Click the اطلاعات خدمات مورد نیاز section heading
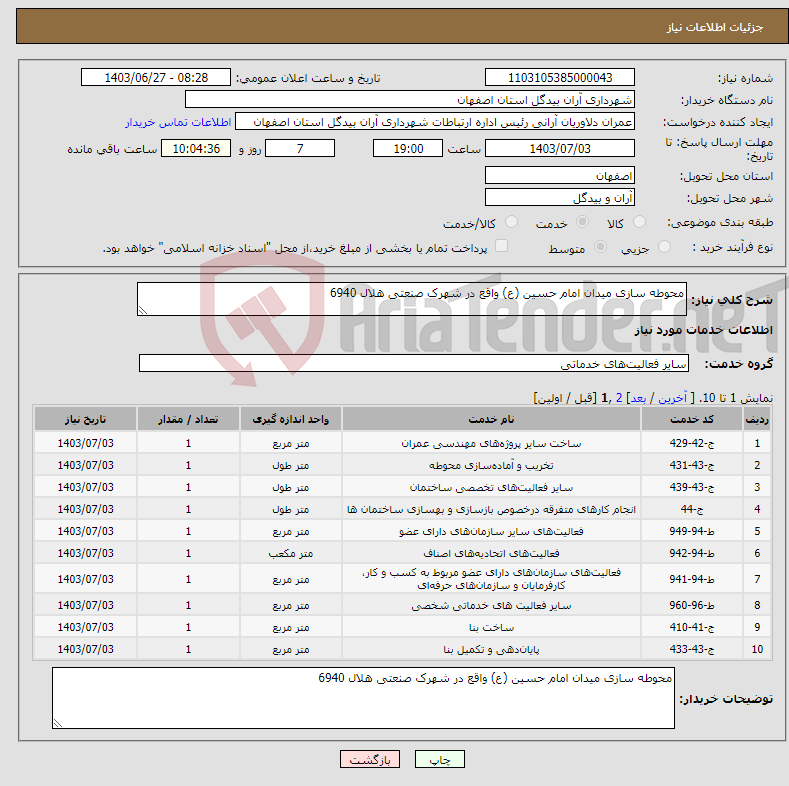Image resolution: width=789 pixels, height=786 pixels. click(703, 330)
